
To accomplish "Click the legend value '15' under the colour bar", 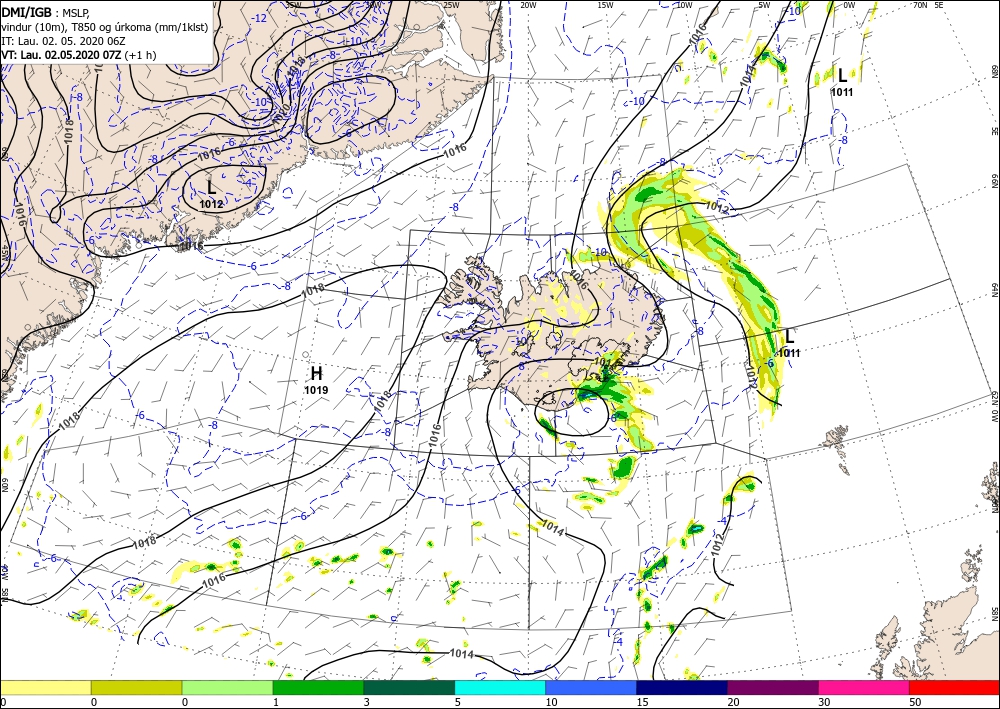I will 642,703.
